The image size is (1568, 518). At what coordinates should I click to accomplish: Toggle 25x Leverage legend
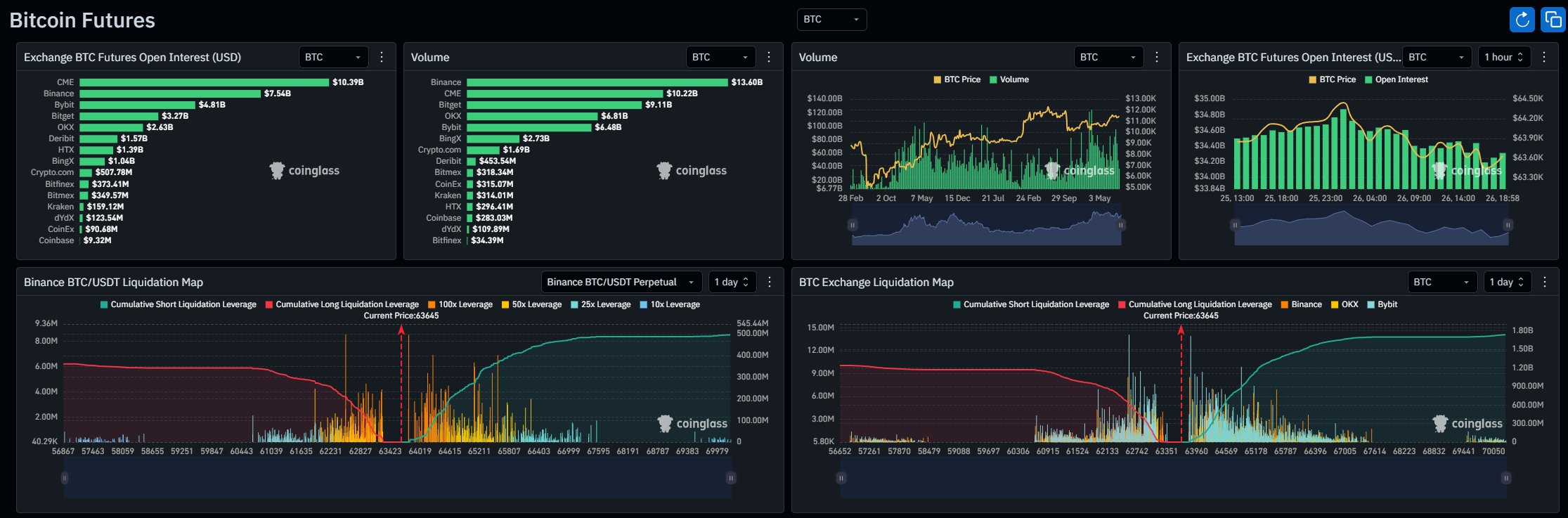(601, 304)
